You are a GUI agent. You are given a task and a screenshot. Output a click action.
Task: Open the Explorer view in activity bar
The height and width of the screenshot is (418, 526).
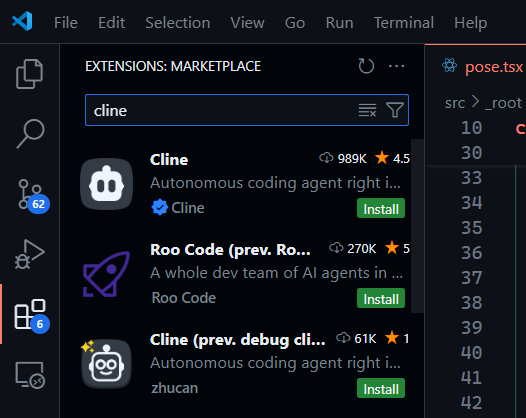[30, 74]
